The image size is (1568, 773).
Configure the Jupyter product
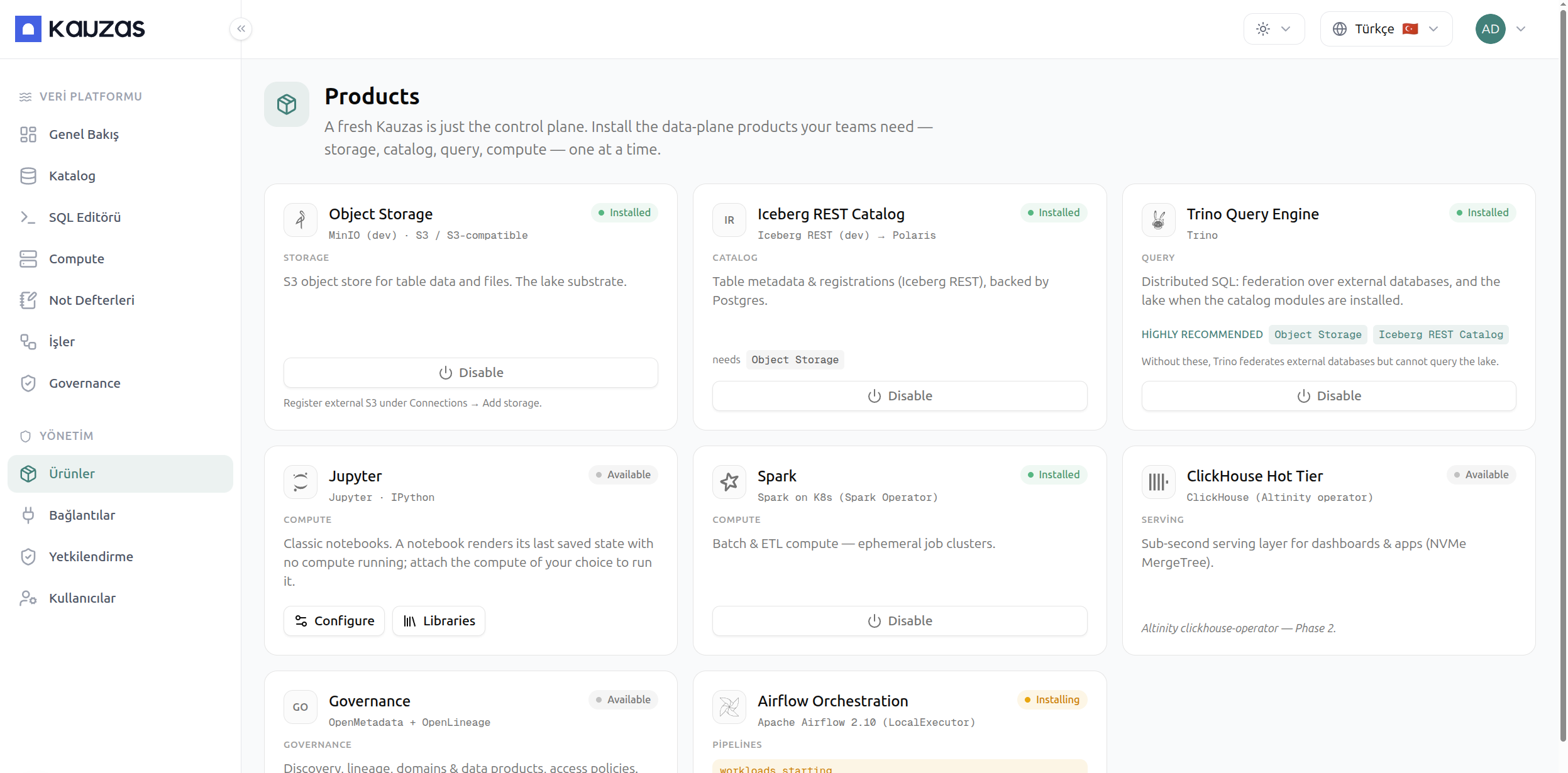pos(334,621)
